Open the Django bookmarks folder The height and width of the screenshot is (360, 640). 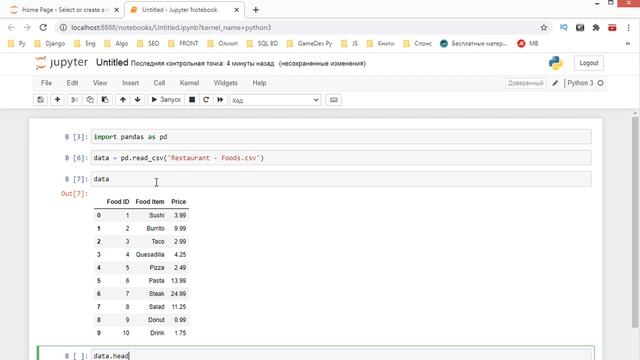click(x=50, y=44)
